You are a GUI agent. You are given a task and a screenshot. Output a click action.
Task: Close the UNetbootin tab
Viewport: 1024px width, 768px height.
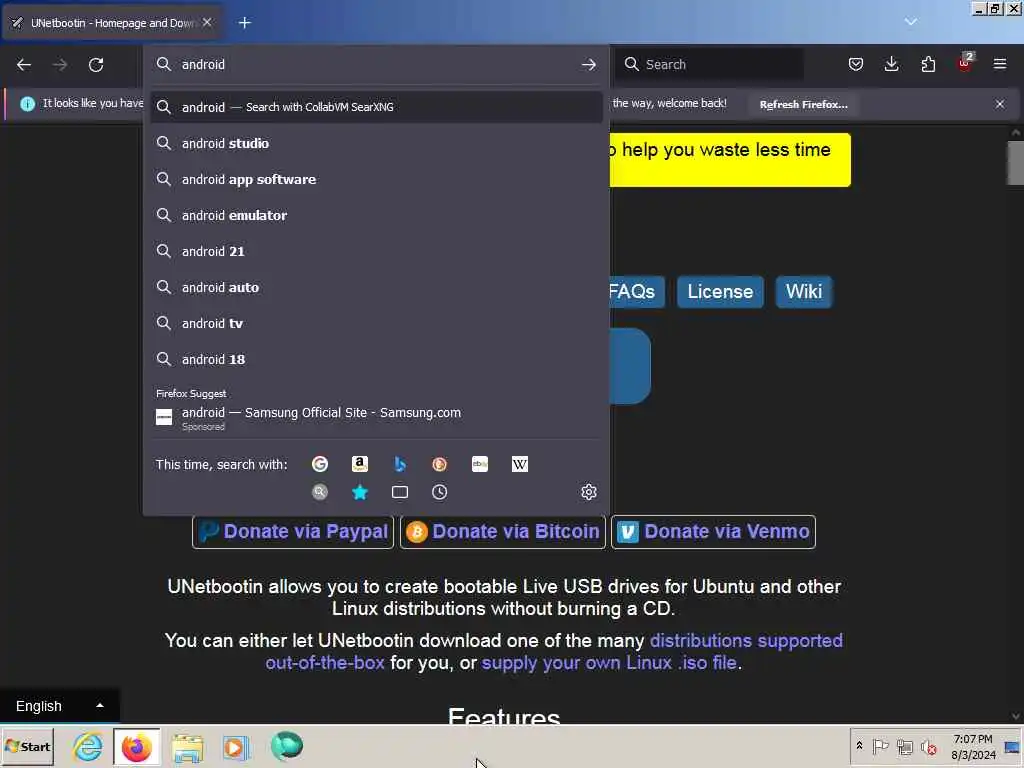(207, 22)
